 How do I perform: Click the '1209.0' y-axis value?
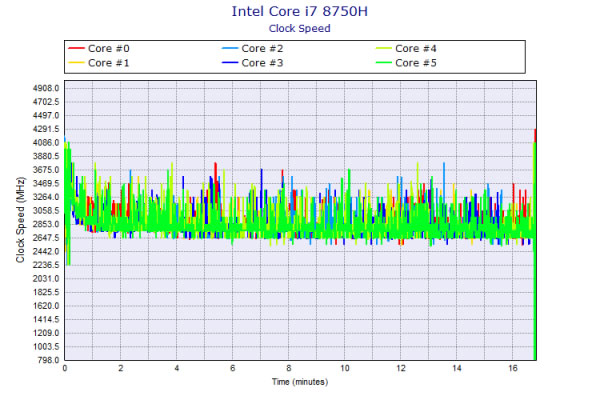pos(46,333)
